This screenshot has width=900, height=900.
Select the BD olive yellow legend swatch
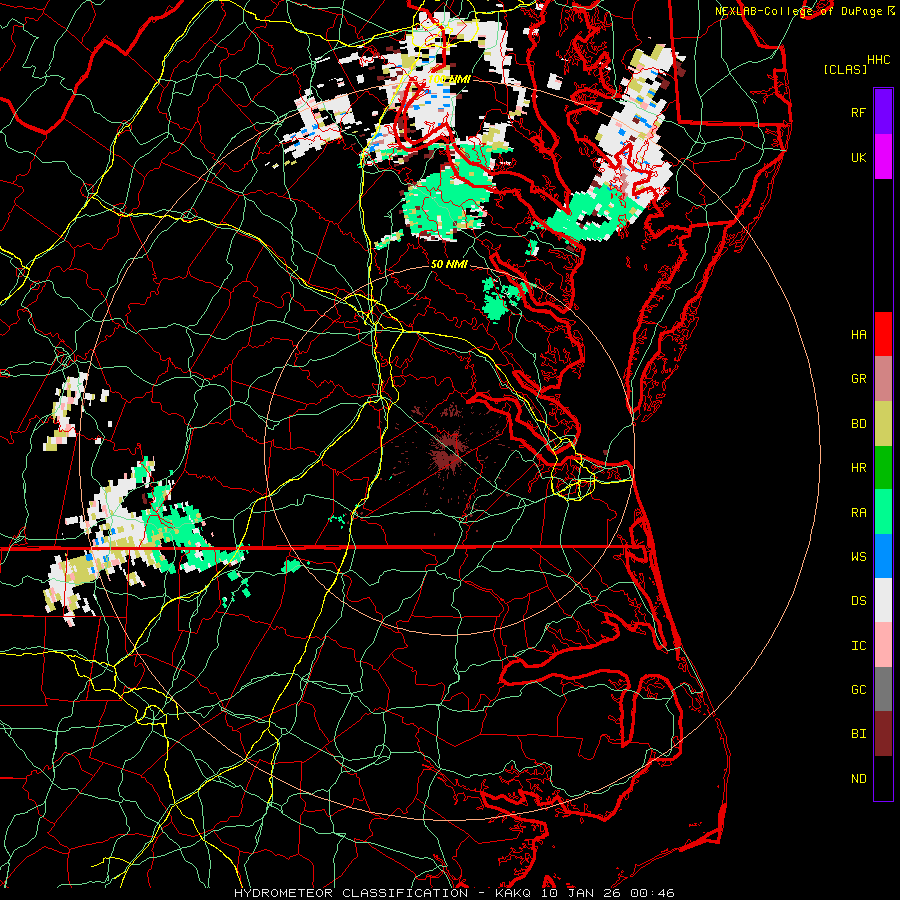point(883,424)
